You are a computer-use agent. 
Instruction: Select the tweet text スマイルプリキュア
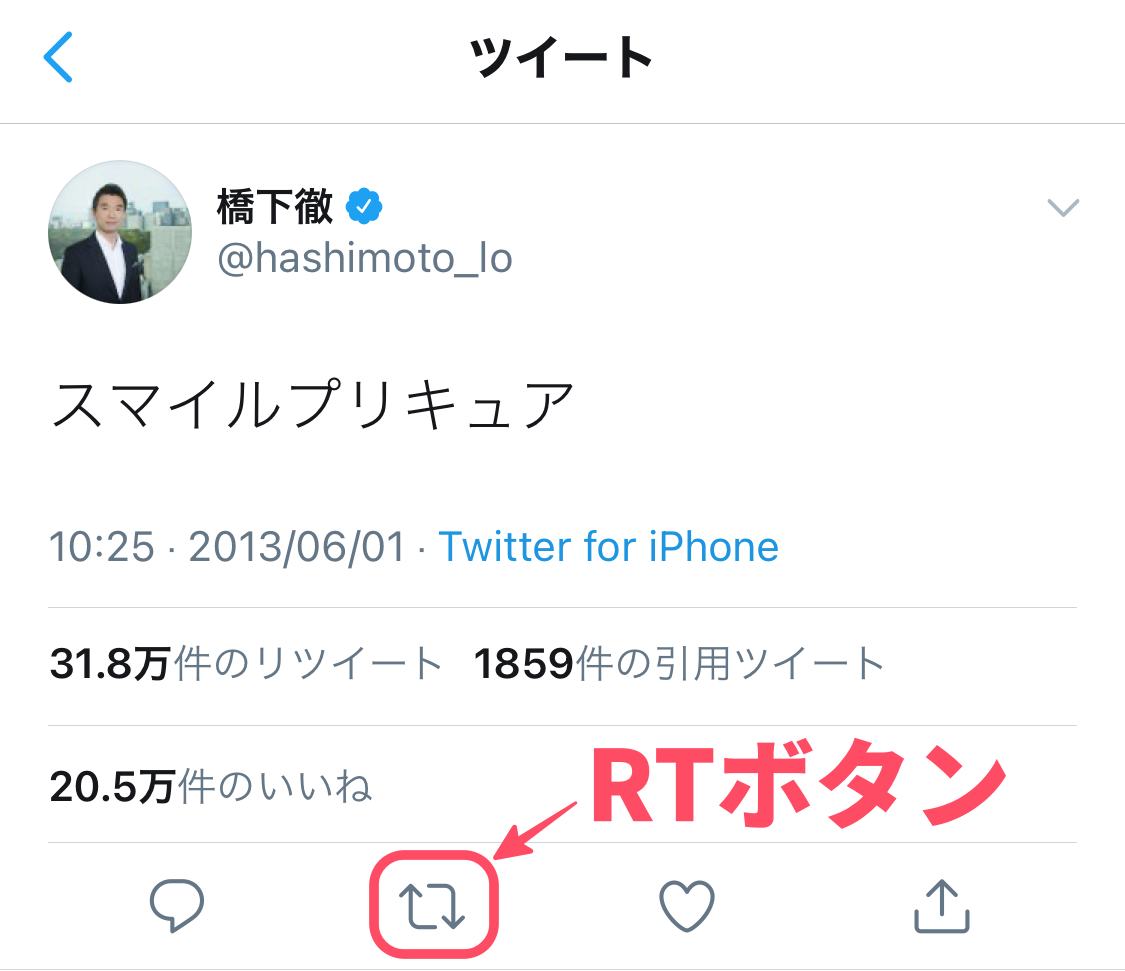click(x=312, y=403)
